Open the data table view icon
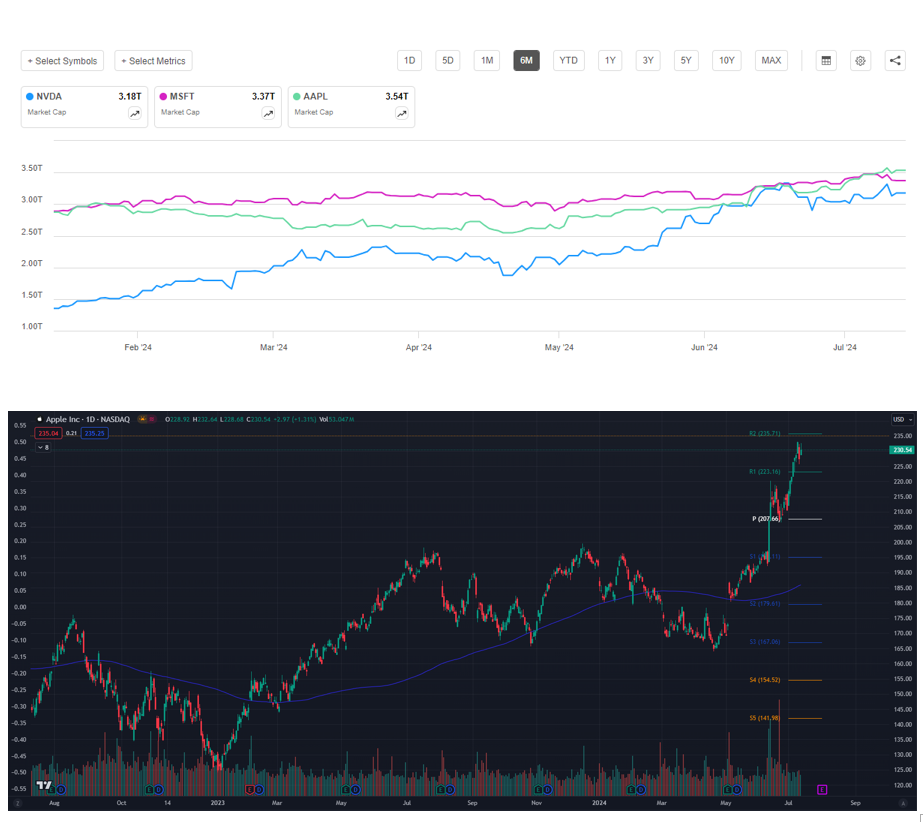 point(826,61)
